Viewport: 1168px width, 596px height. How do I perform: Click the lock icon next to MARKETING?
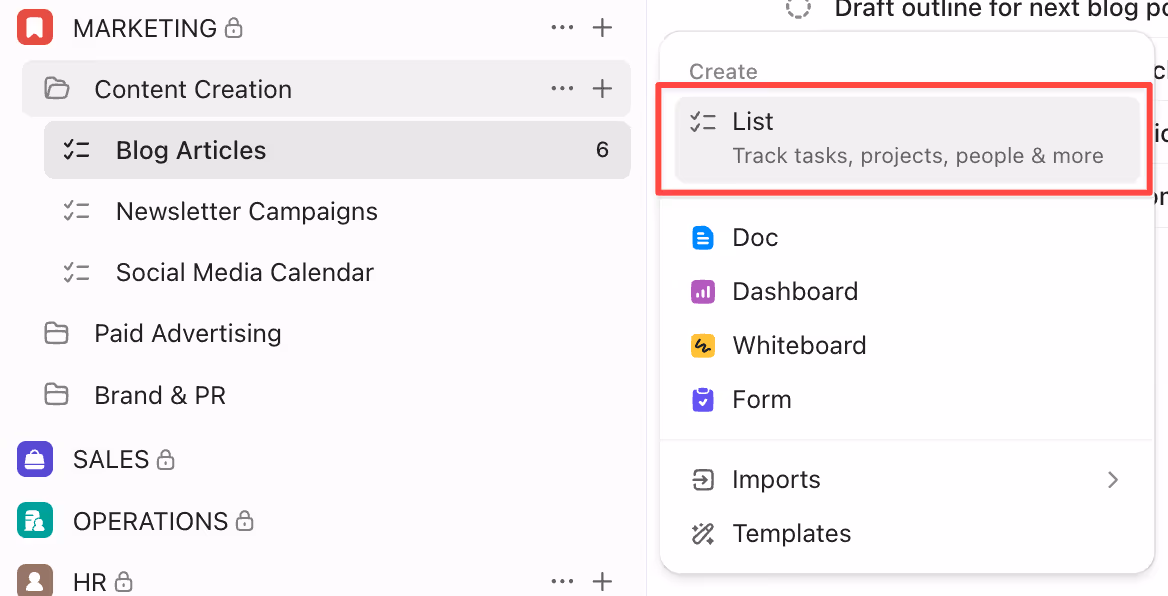[233, 27]
